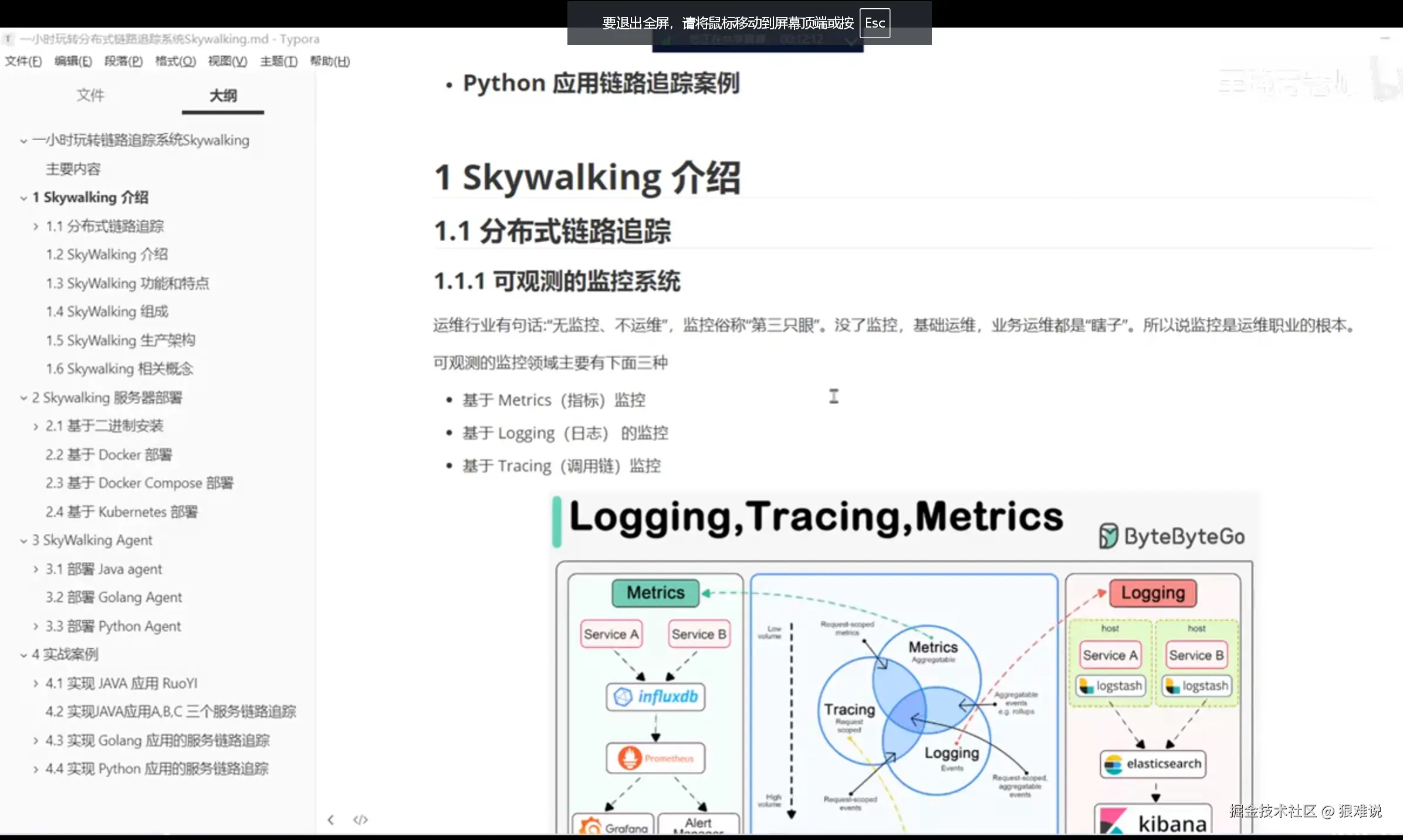
Task: Collapse the 2 Skywalking 服务器部署 section
Action: point(23,398)
